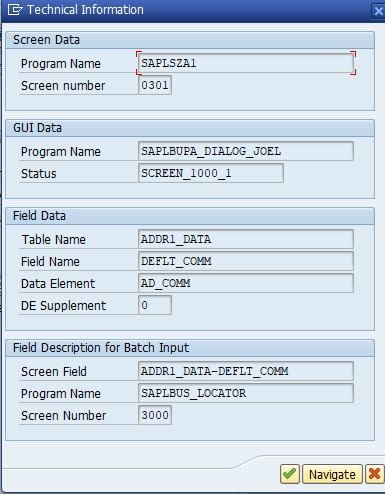Select the Table Name field ADDR1_DATA

[x=246, y=239]
